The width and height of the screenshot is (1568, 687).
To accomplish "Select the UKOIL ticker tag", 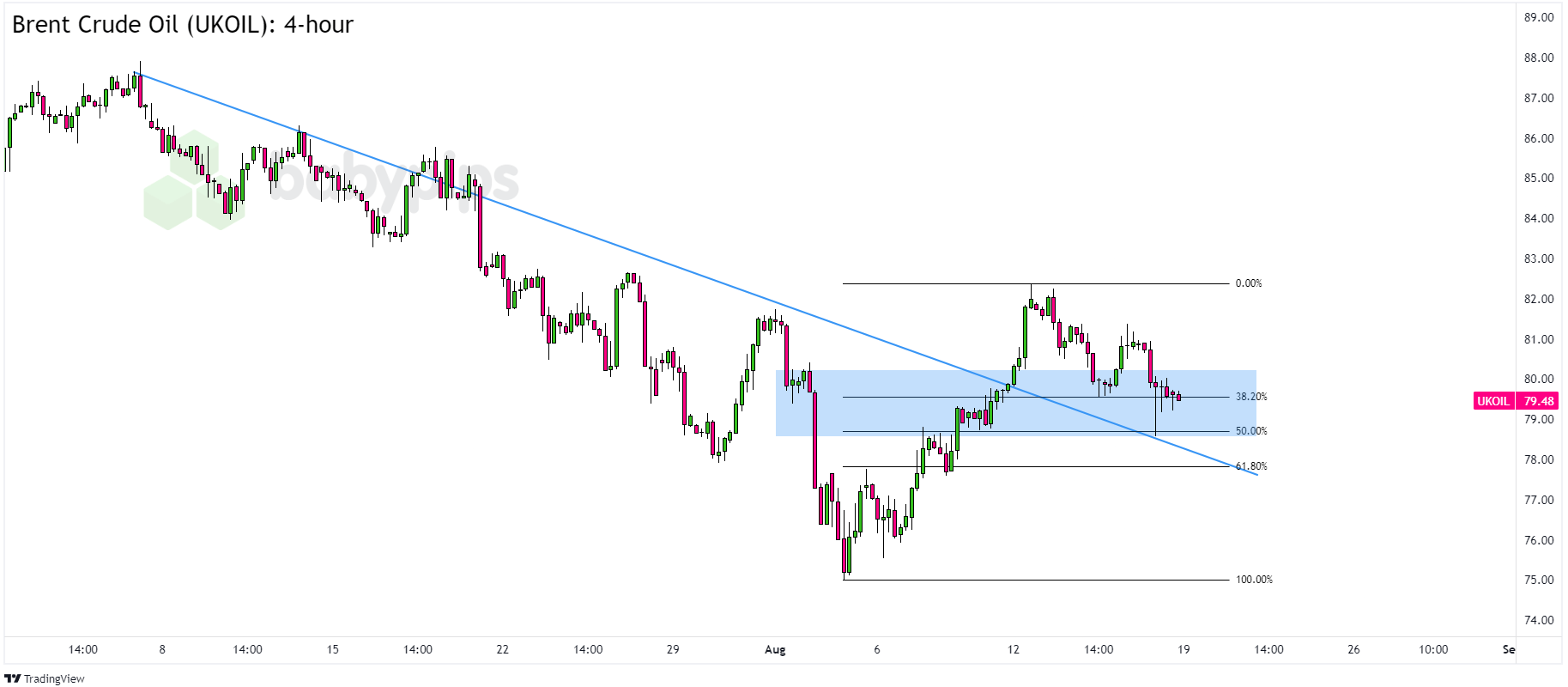I will pos(1492,401).
